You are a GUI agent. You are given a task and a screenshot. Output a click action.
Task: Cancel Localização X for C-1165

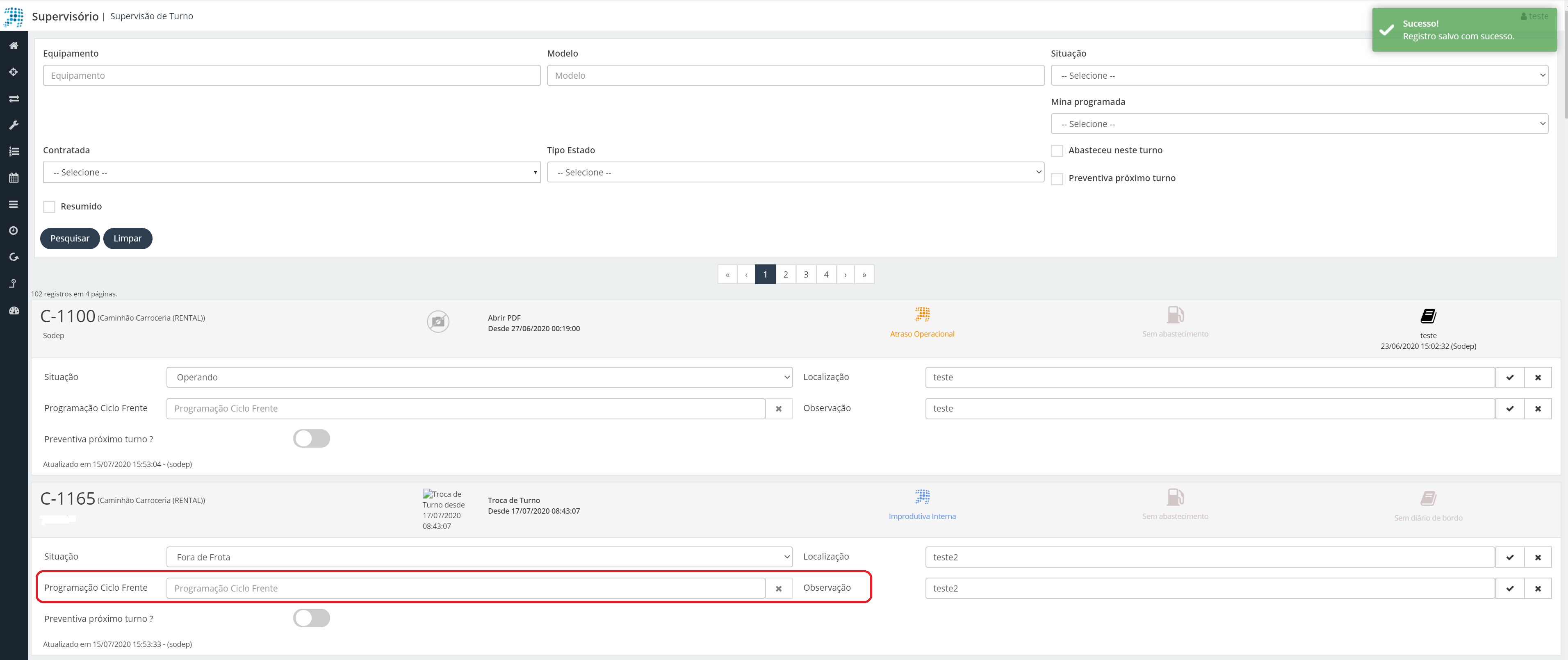(x=1538, y=557)
